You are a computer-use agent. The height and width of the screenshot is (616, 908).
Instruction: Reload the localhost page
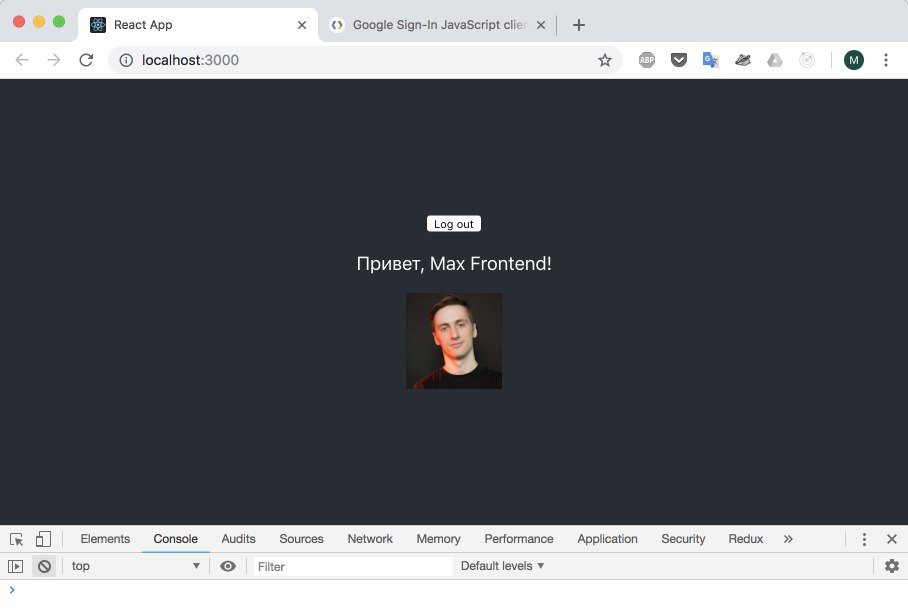click(86, 60)
